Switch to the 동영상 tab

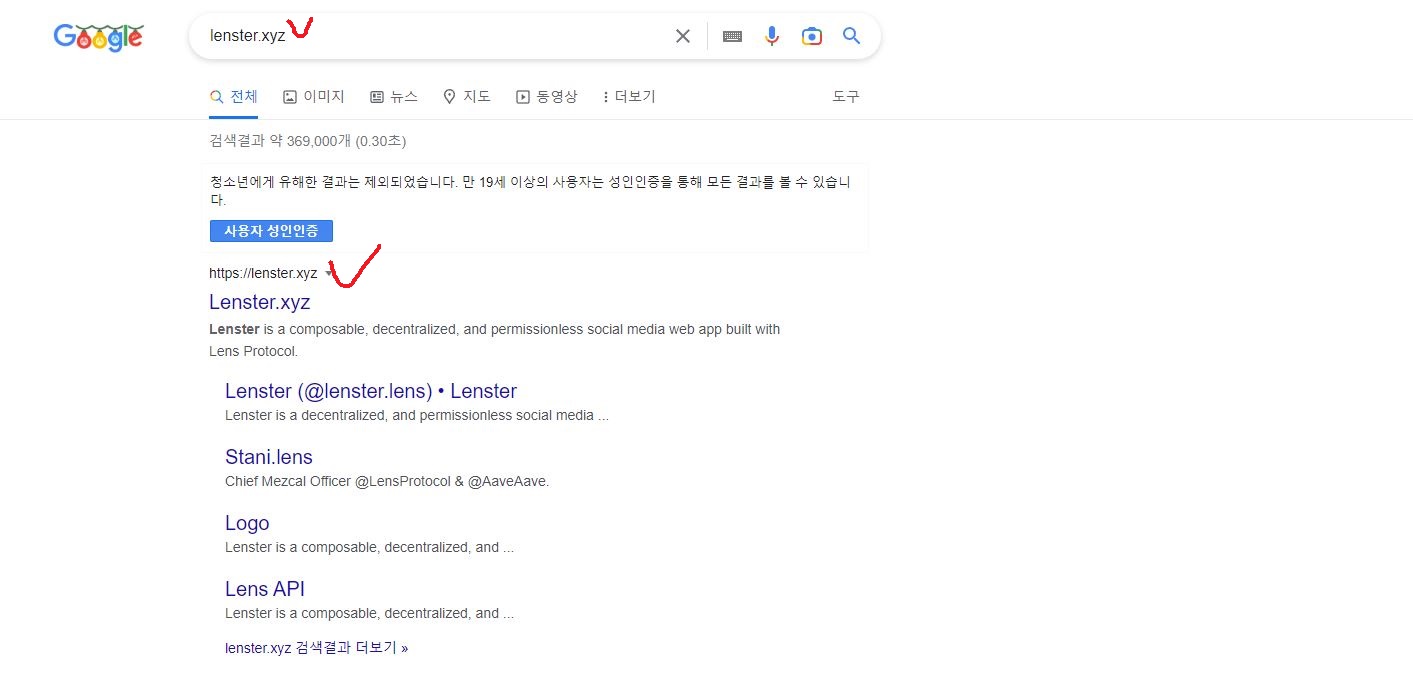click(547, 97)
